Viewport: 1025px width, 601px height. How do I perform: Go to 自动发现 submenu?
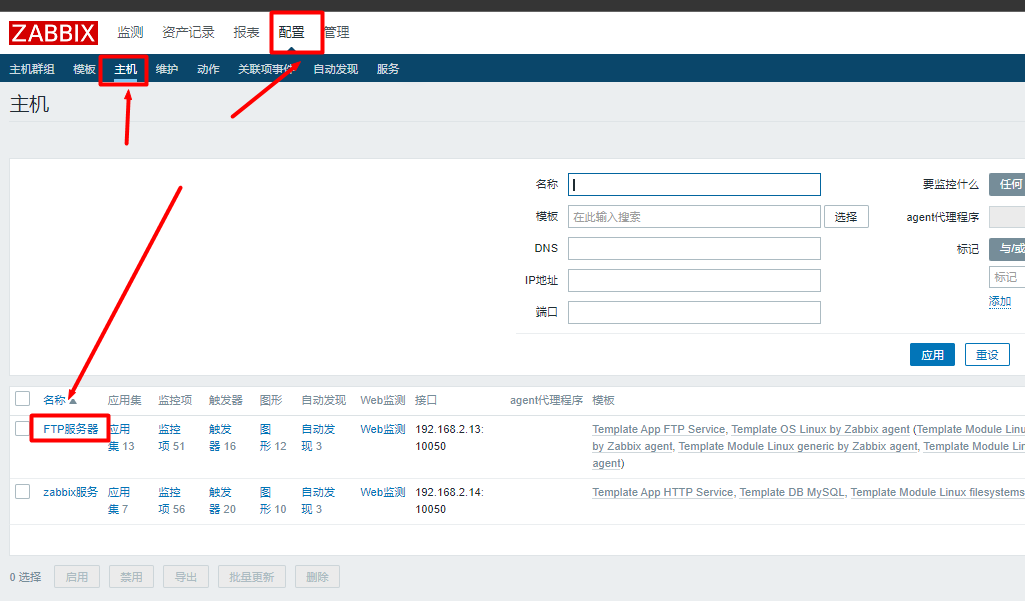pos(335,69)
